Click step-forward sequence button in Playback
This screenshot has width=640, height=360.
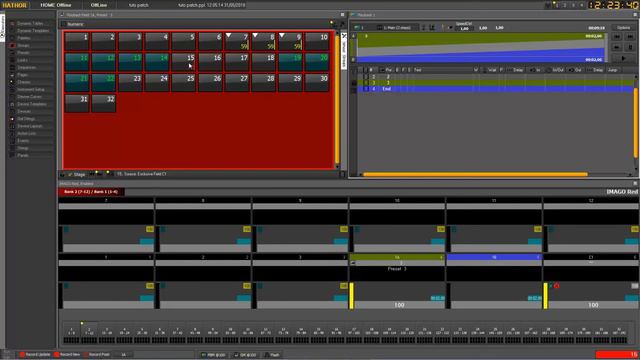[630, 37]
